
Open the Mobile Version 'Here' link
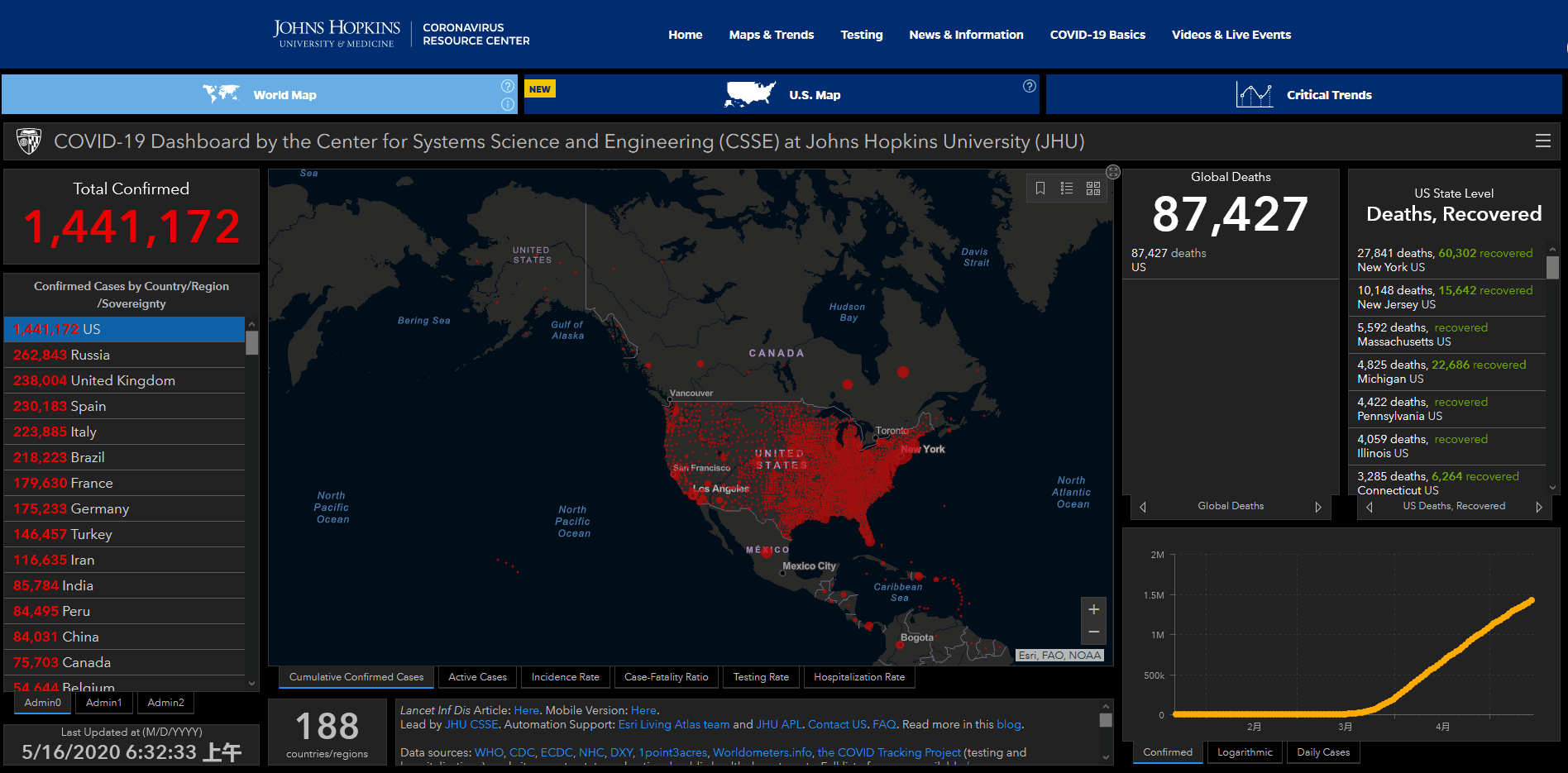pos(643,710)
